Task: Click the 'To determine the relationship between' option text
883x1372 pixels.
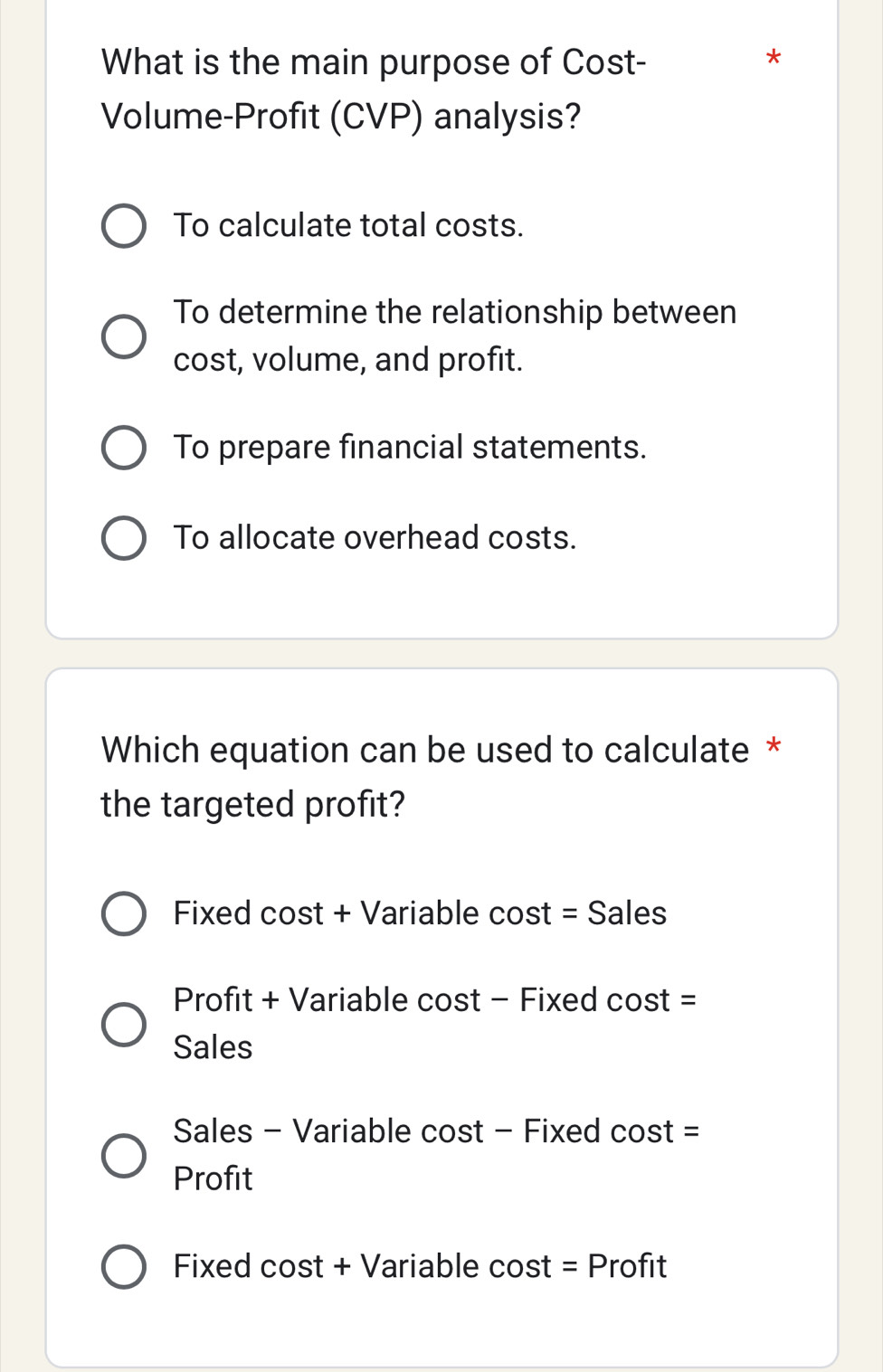Action: coord(454,312)
